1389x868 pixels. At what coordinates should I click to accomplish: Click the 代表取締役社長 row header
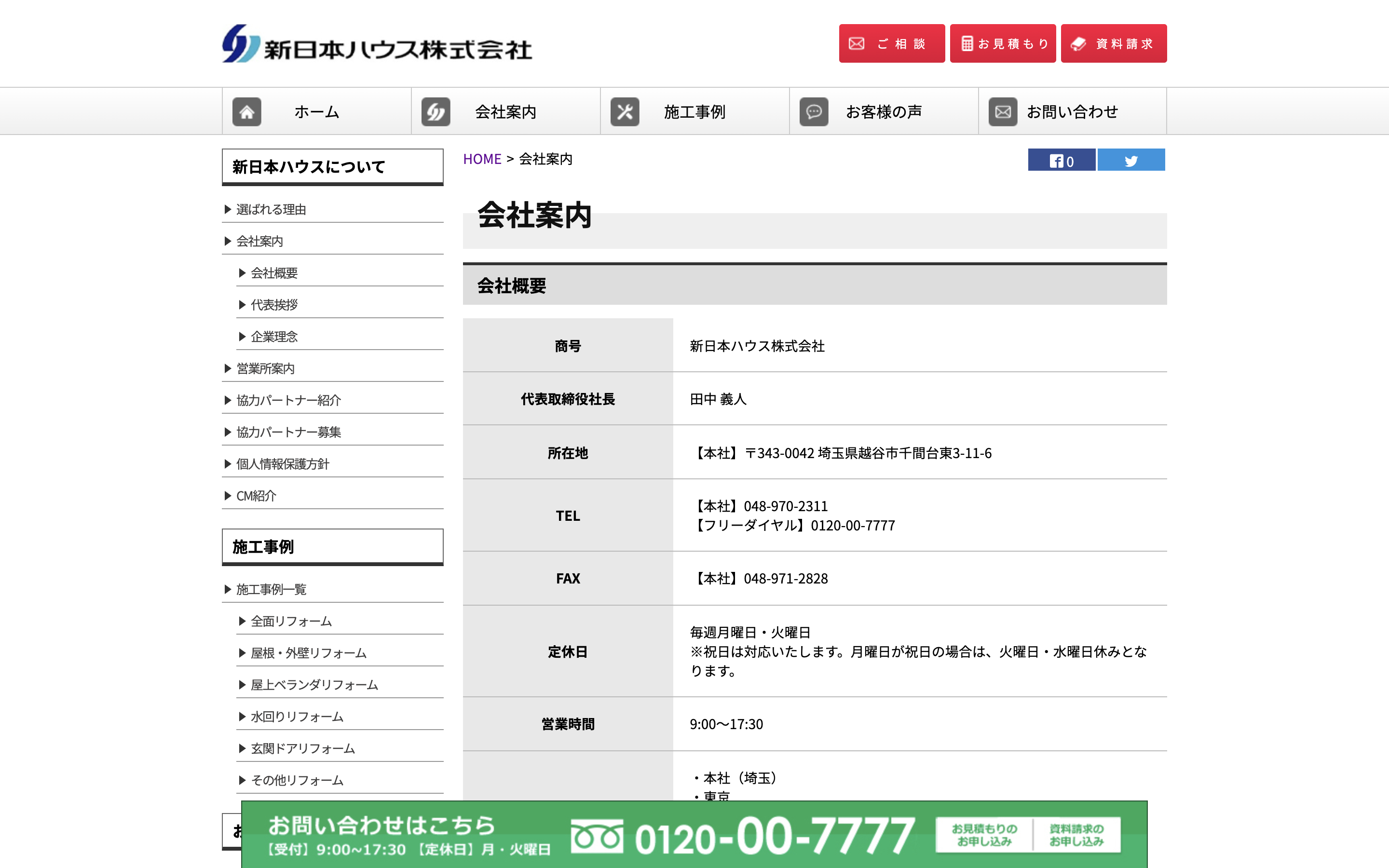point(568,399)
